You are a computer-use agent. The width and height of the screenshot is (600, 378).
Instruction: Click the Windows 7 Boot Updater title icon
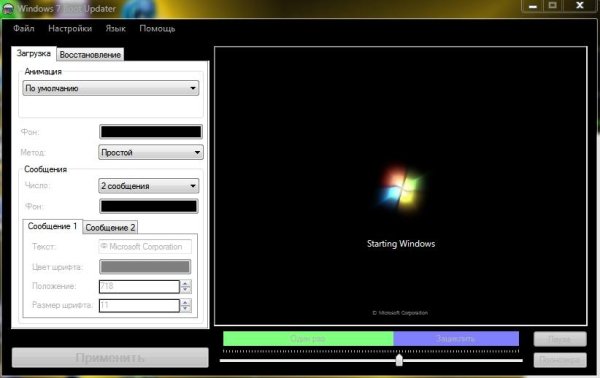[x=8, y=8]
